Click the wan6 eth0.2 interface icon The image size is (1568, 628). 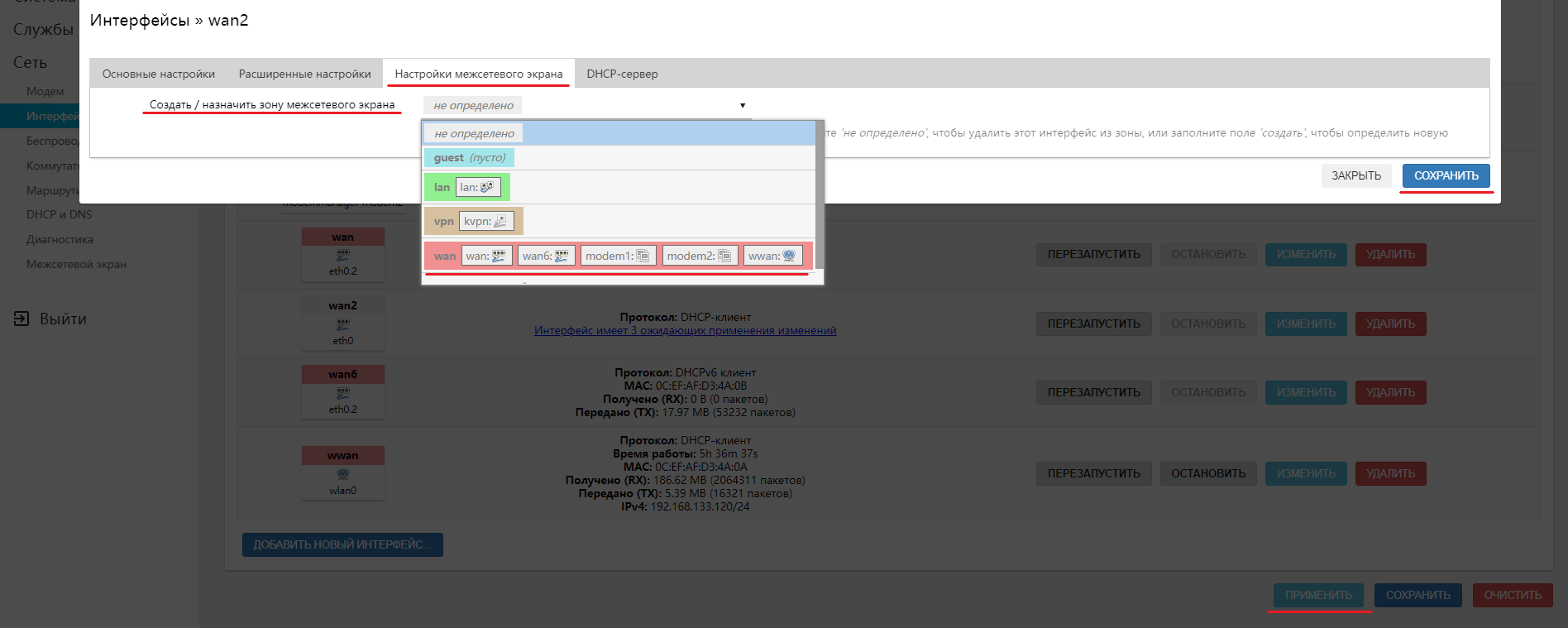[x=343, y=394]
